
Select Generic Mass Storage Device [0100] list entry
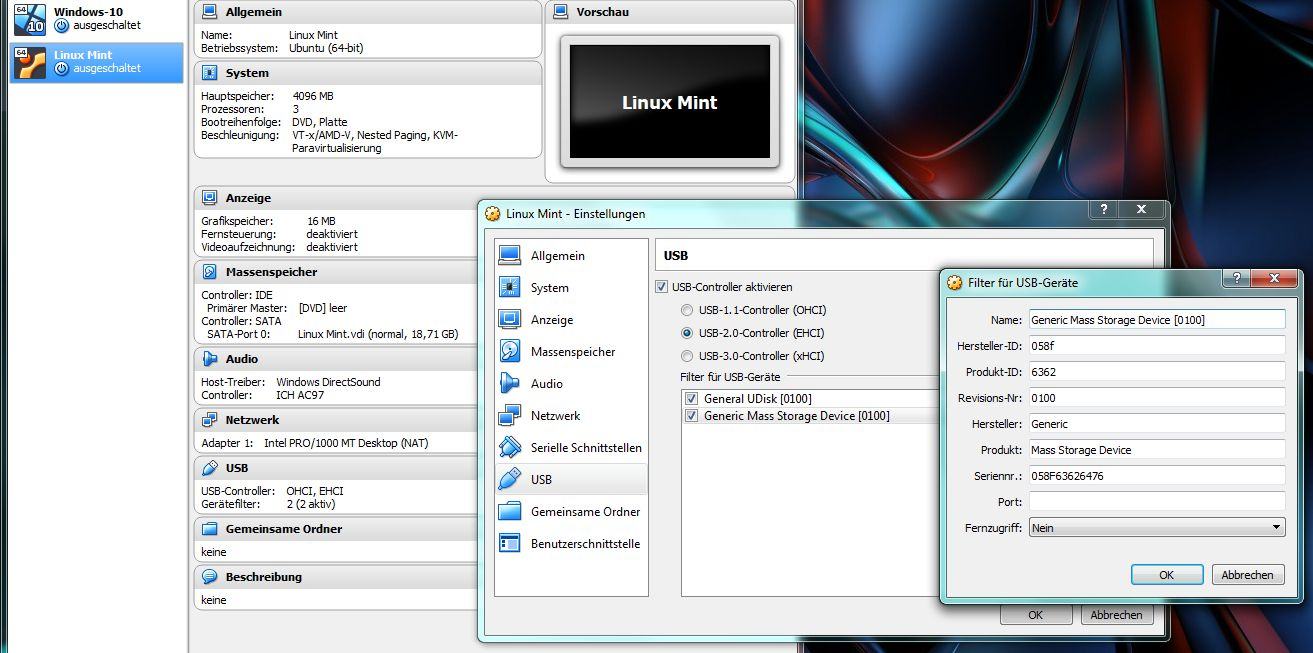pos(796,416)
